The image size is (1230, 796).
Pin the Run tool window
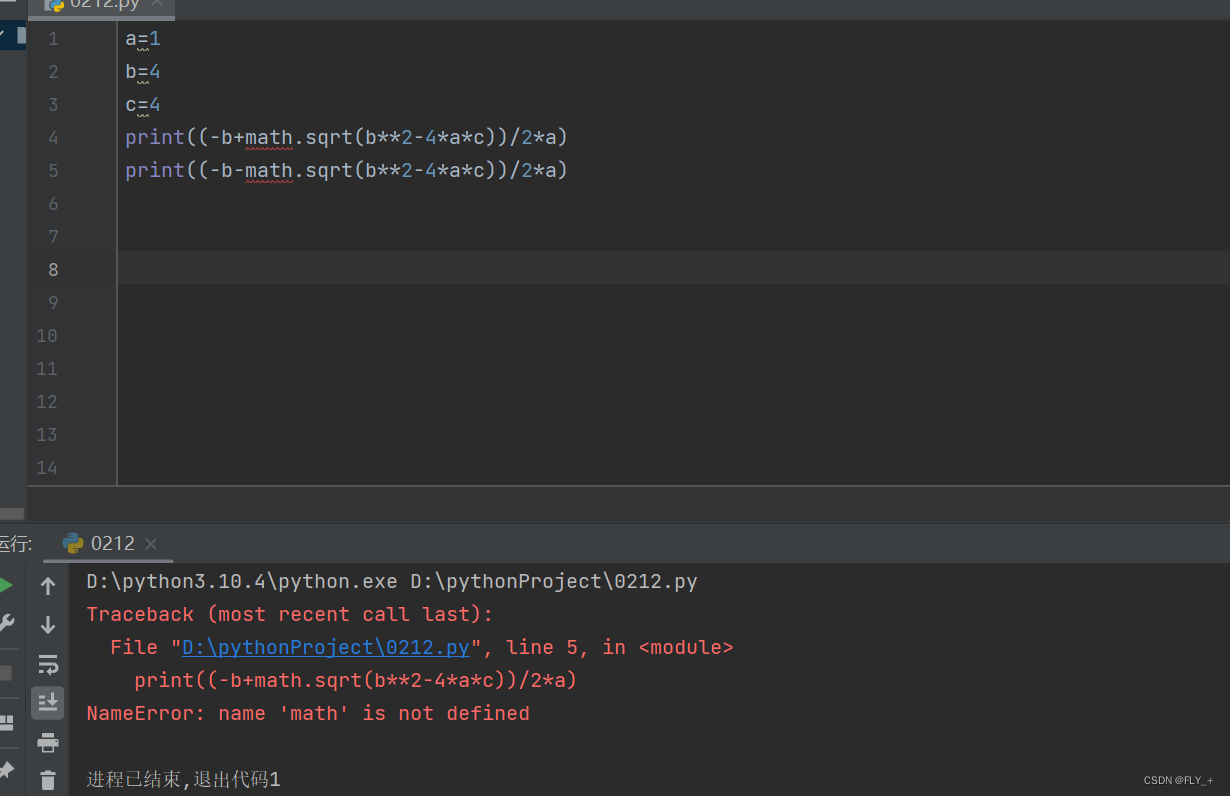click(8, 768)
